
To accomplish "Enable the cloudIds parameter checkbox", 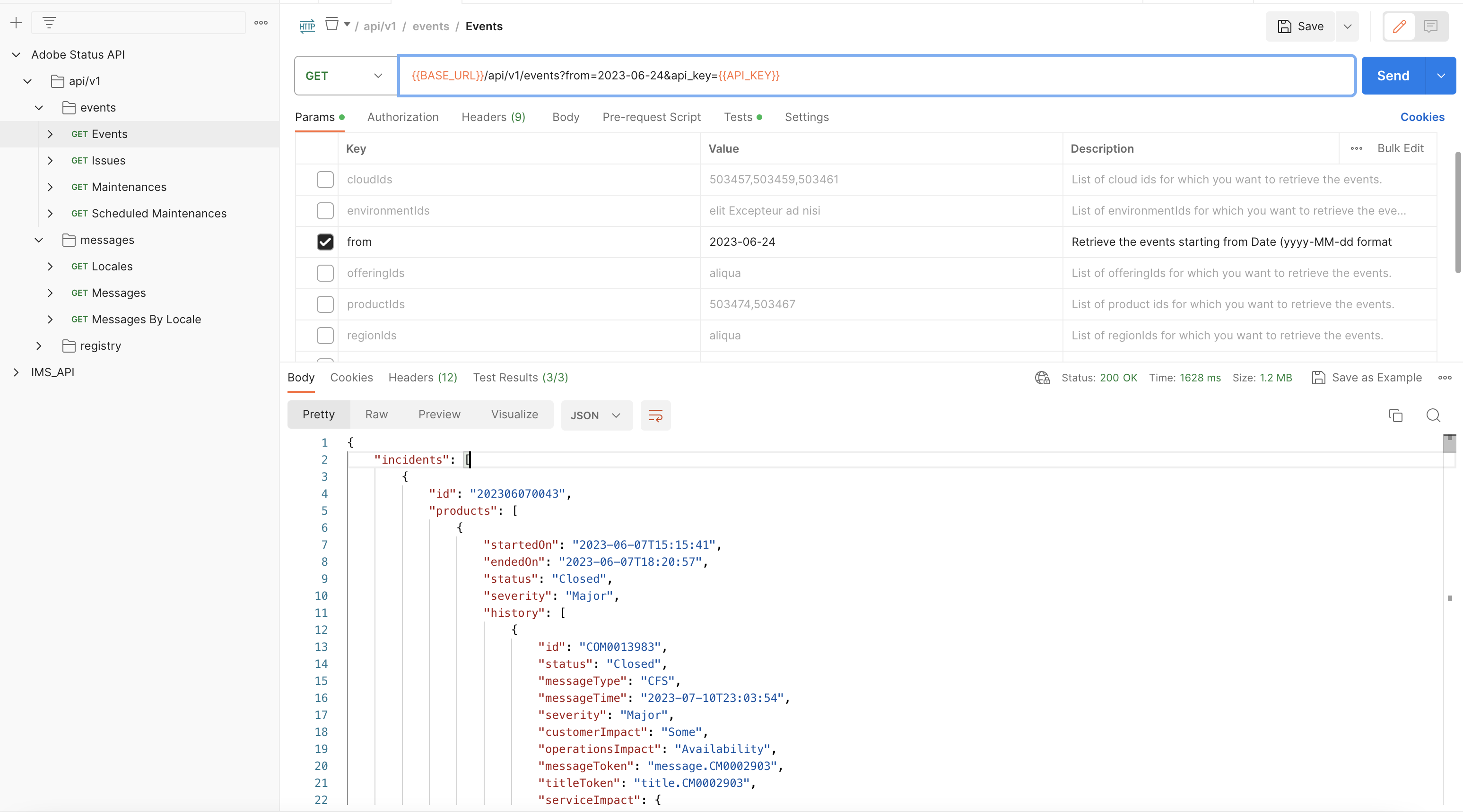I will tap(325, 180).
